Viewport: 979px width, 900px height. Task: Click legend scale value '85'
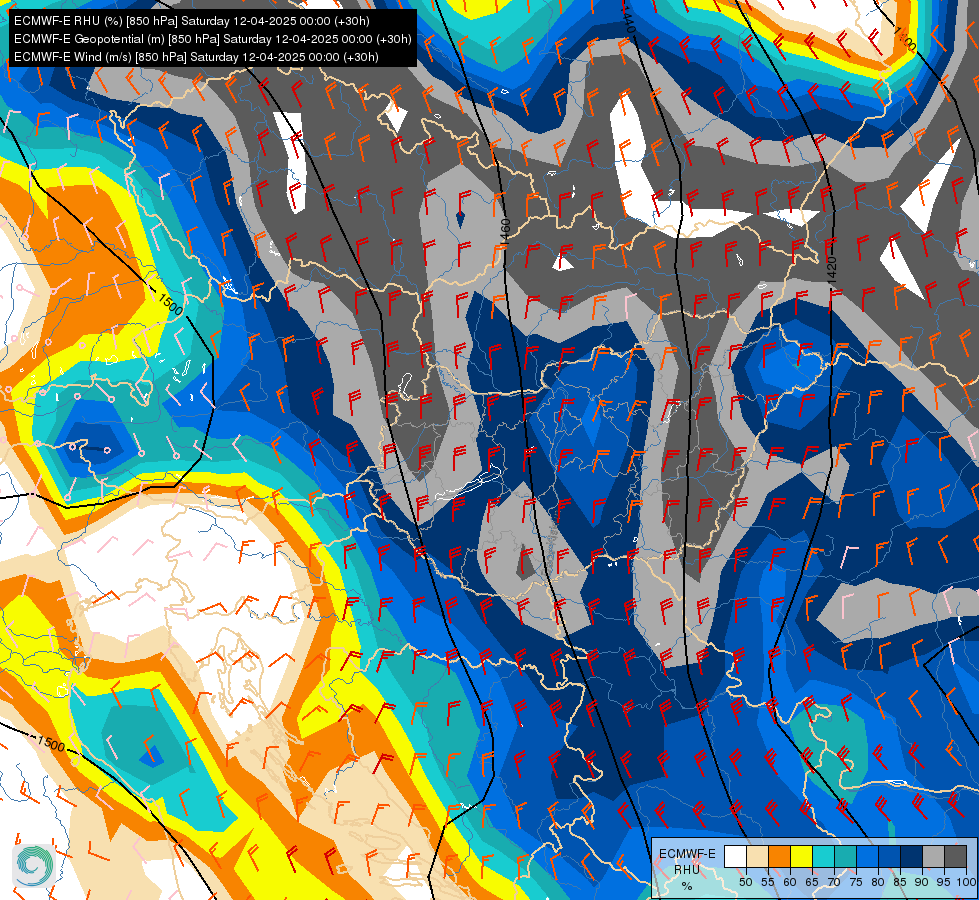pyautogui.click(x=900, y=882)
